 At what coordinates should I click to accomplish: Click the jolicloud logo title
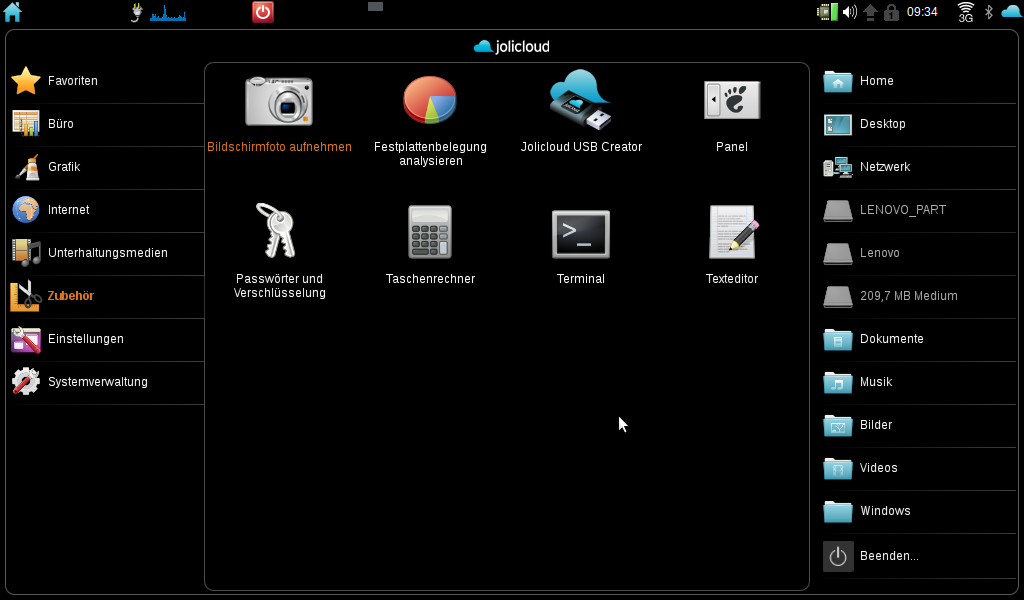click(x=511, y=46)
